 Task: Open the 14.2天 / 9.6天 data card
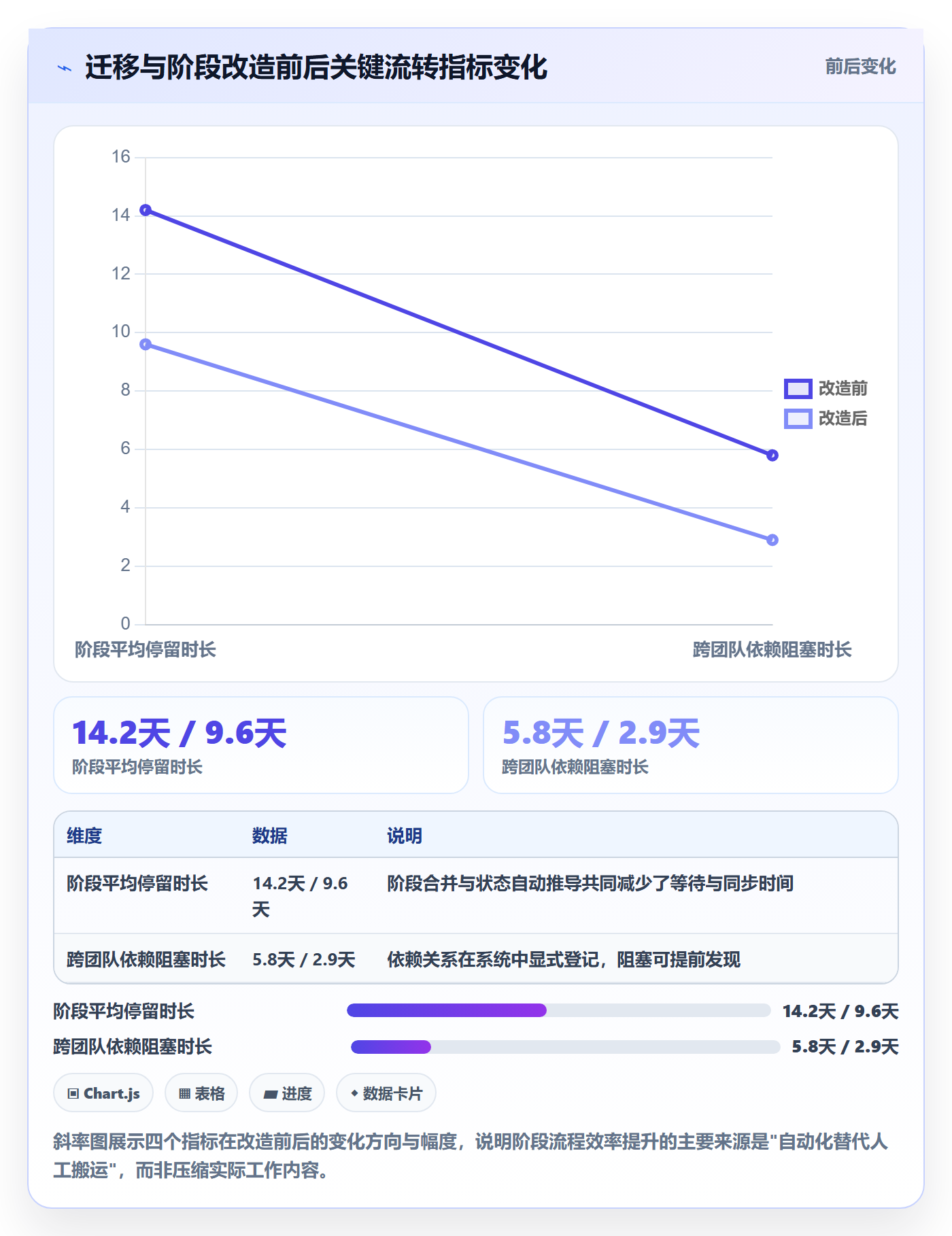[x=261, y=745]
